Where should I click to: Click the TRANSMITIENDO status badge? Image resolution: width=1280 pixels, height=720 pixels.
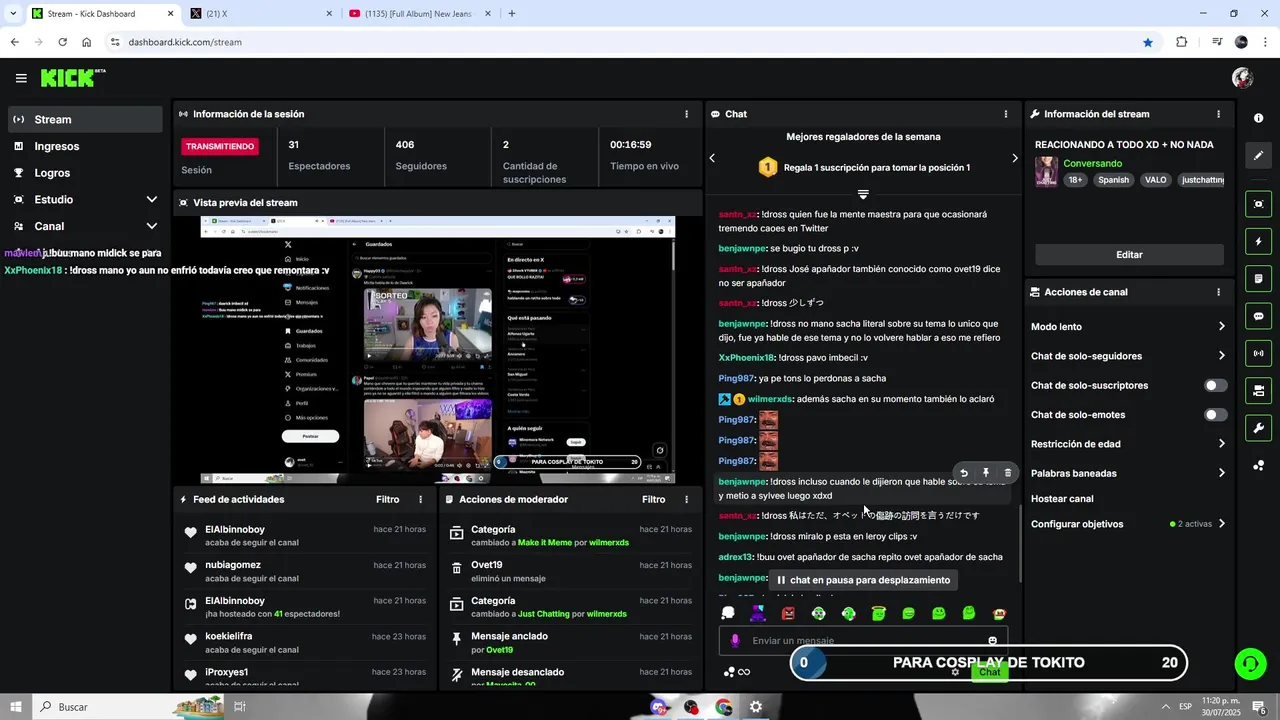click(x=219, y=146)
